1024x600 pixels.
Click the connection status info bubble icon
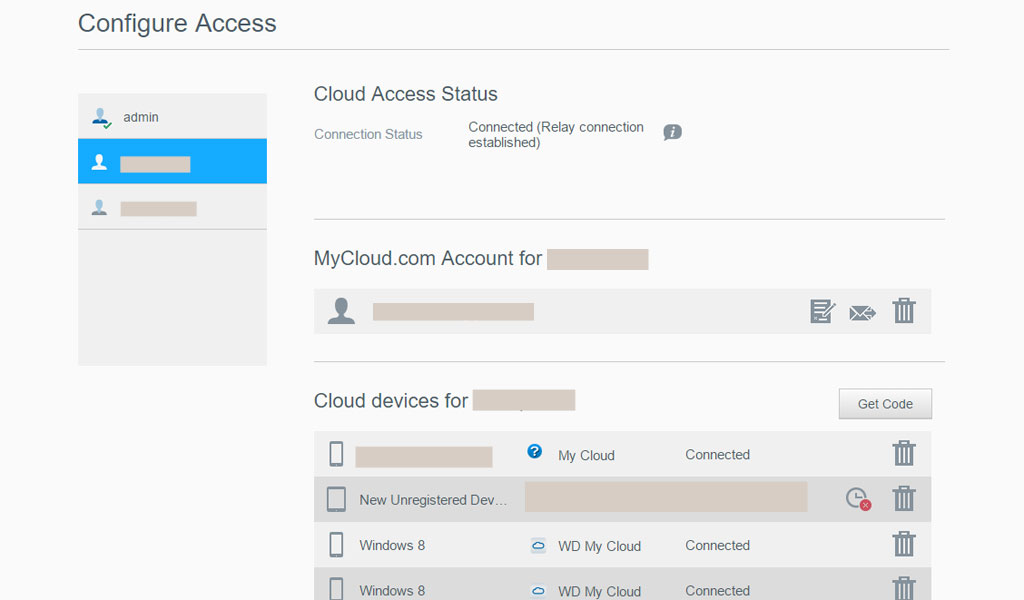673,132
